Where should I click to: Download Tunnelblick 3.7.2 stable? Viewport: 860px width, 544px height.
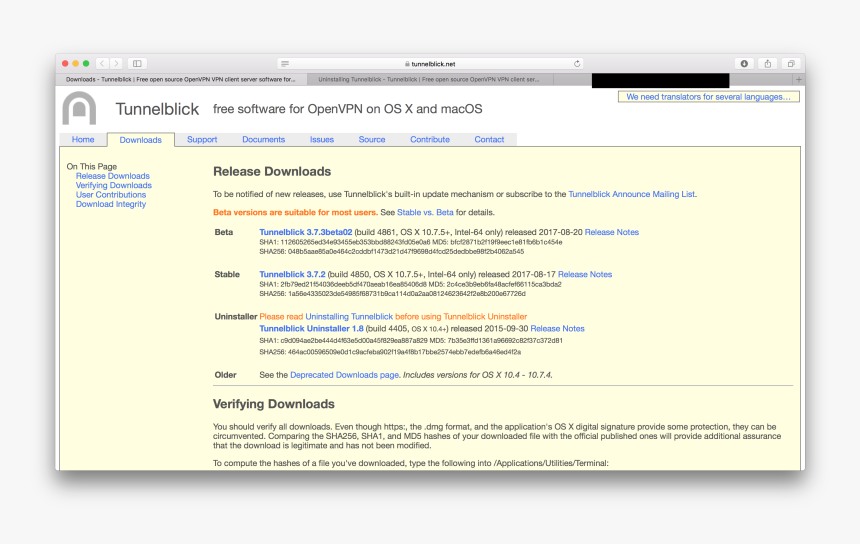click(292, 274)
